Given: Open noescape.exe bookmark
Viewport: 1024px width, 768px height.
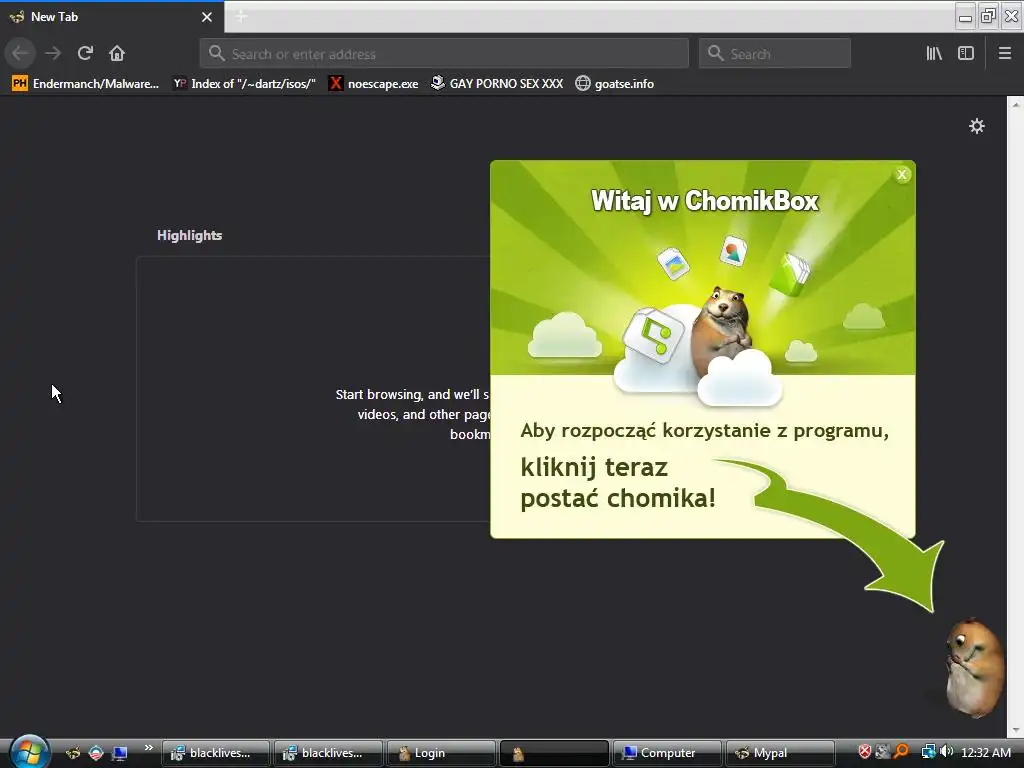Looking at the screenshot, I should (x=374, y=84).
